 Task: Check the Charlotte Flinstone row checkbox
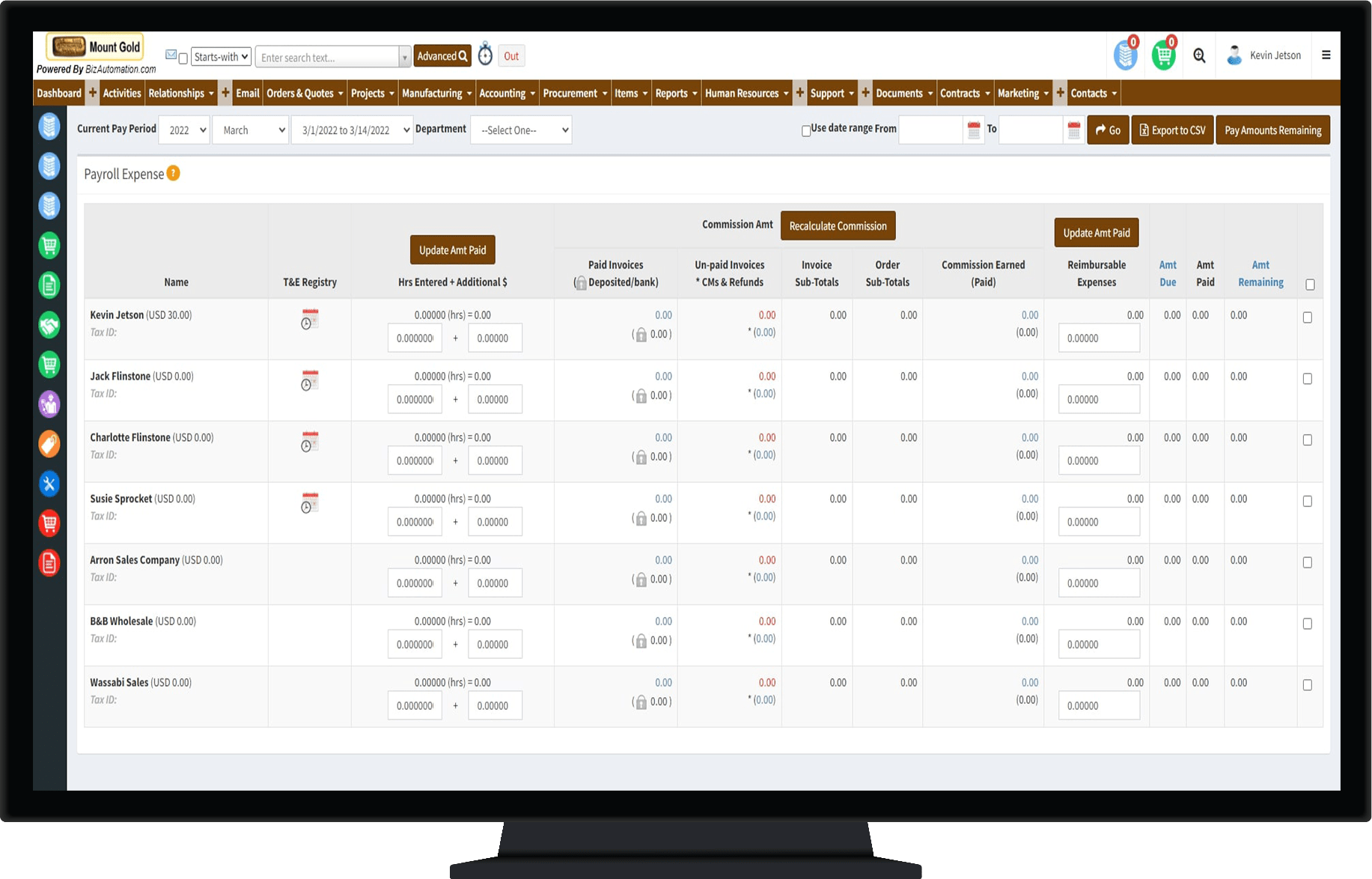click(x=1308, y=440)
